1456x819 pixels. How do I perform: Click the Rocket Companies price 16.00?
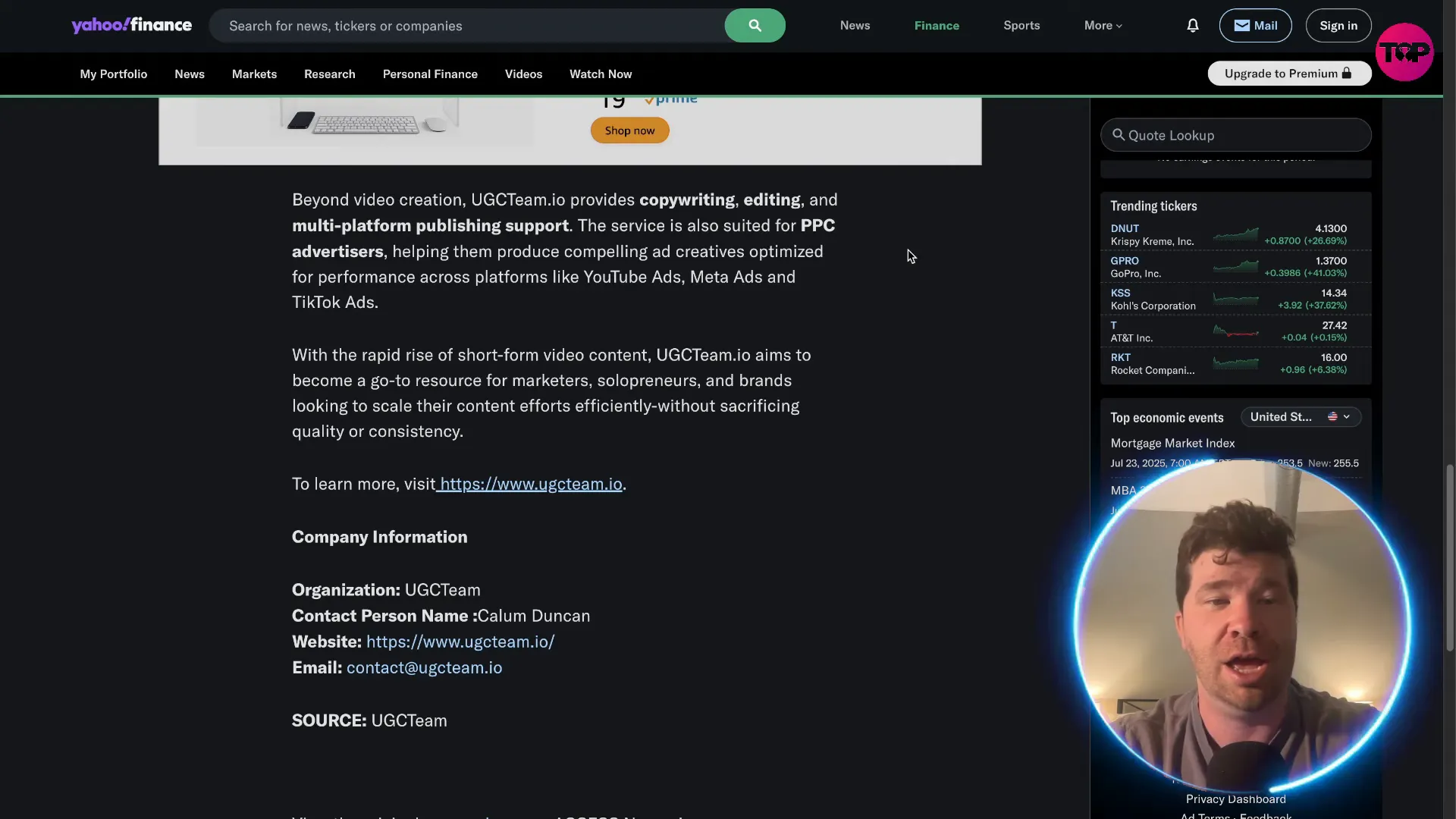click(x=1333, y=357)
